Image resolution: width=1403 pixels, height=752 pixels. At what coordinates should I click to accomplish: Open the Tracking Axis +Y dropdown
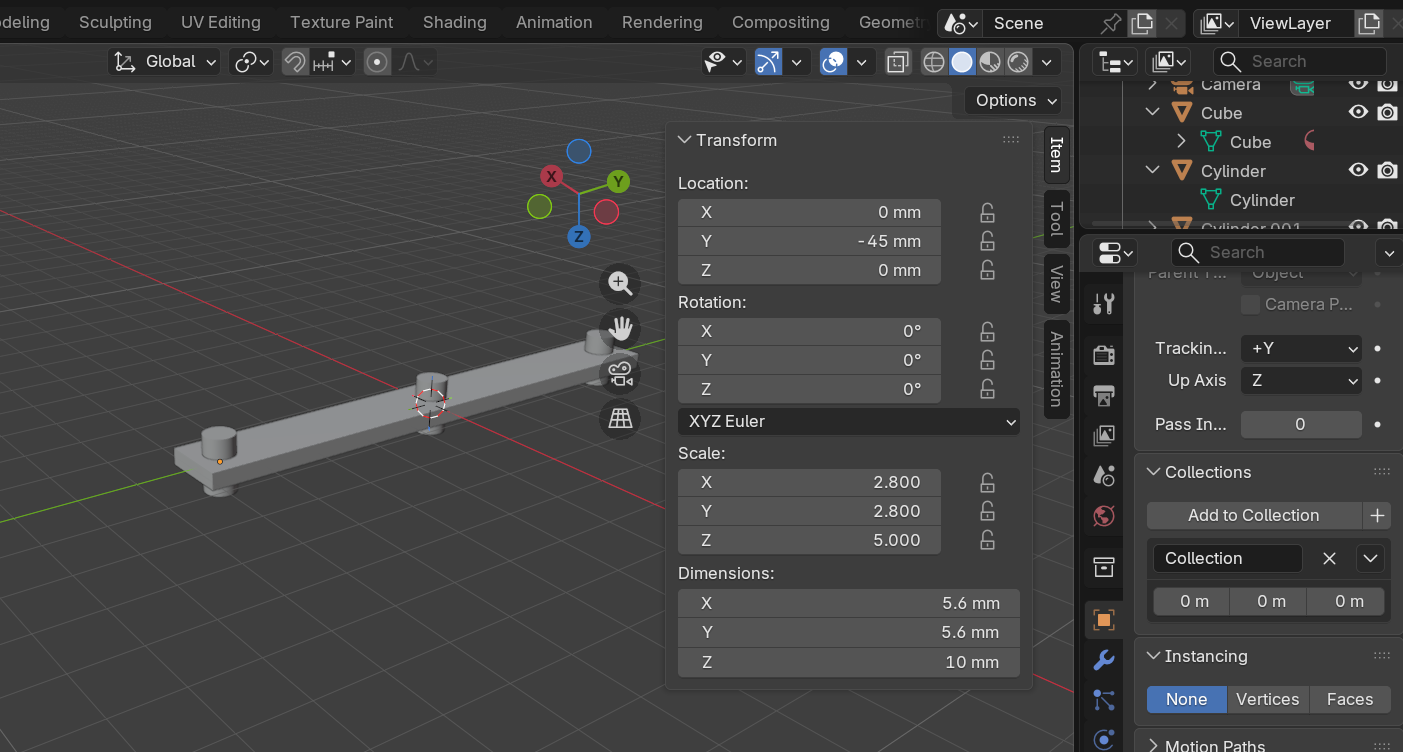[x=1301, y=348]
